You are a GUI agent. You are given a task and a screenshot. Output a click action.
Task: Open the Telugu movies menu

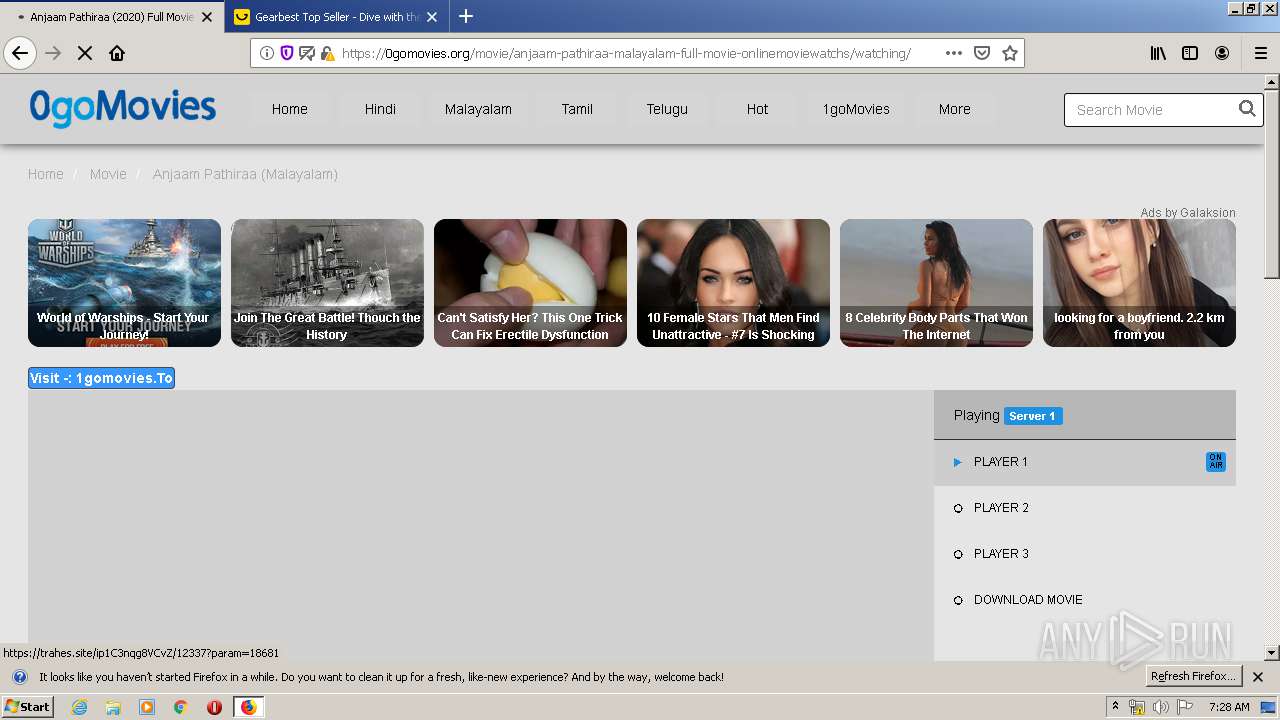tap(667, 109)
